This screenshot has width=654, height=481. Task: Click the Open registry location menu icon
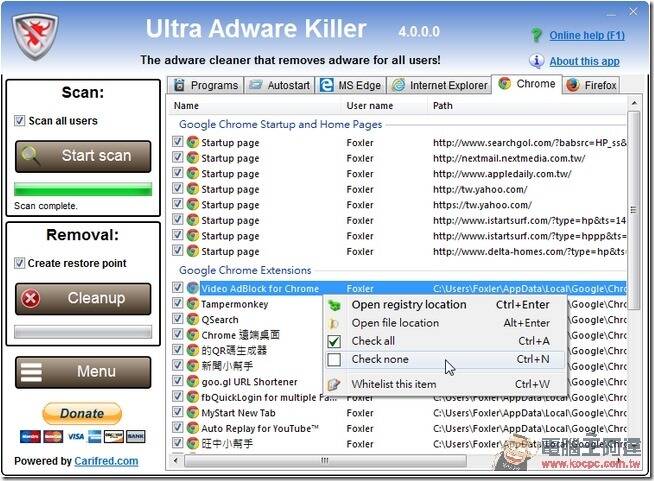tap(334, 305)
